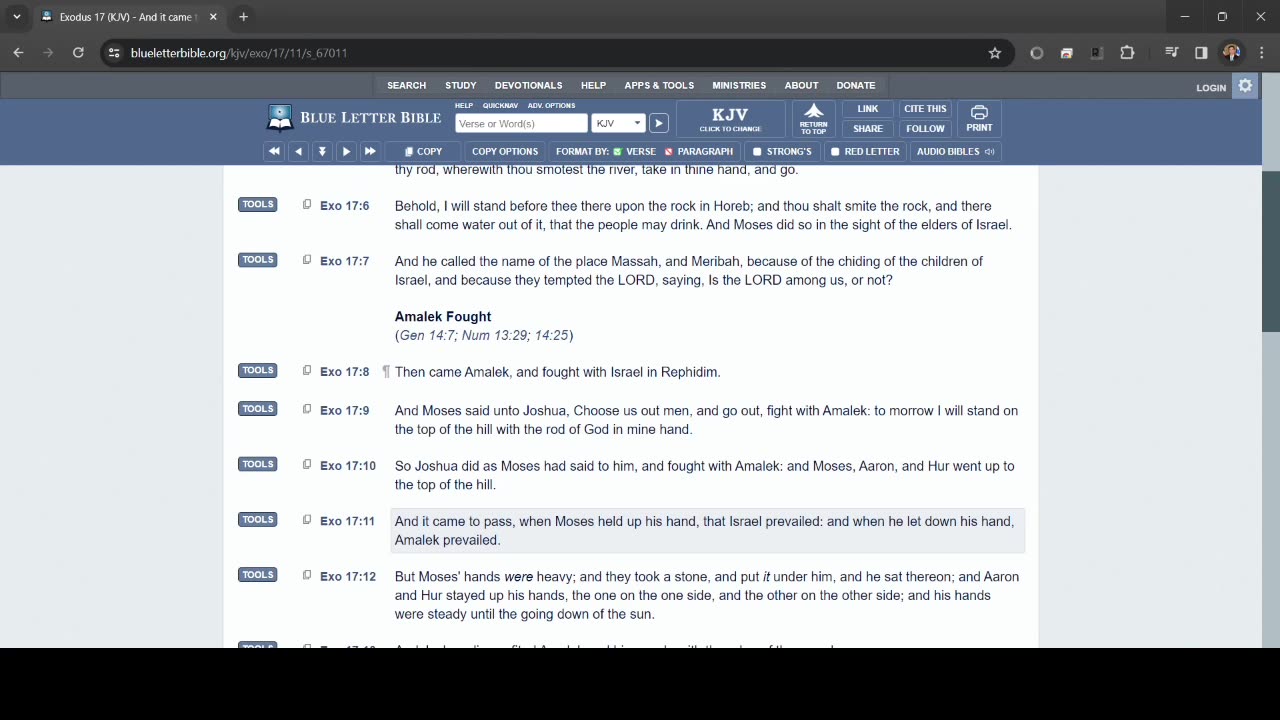Reload the page in Chrome
The image size is (1280, 720).
[x=78, y=53]
